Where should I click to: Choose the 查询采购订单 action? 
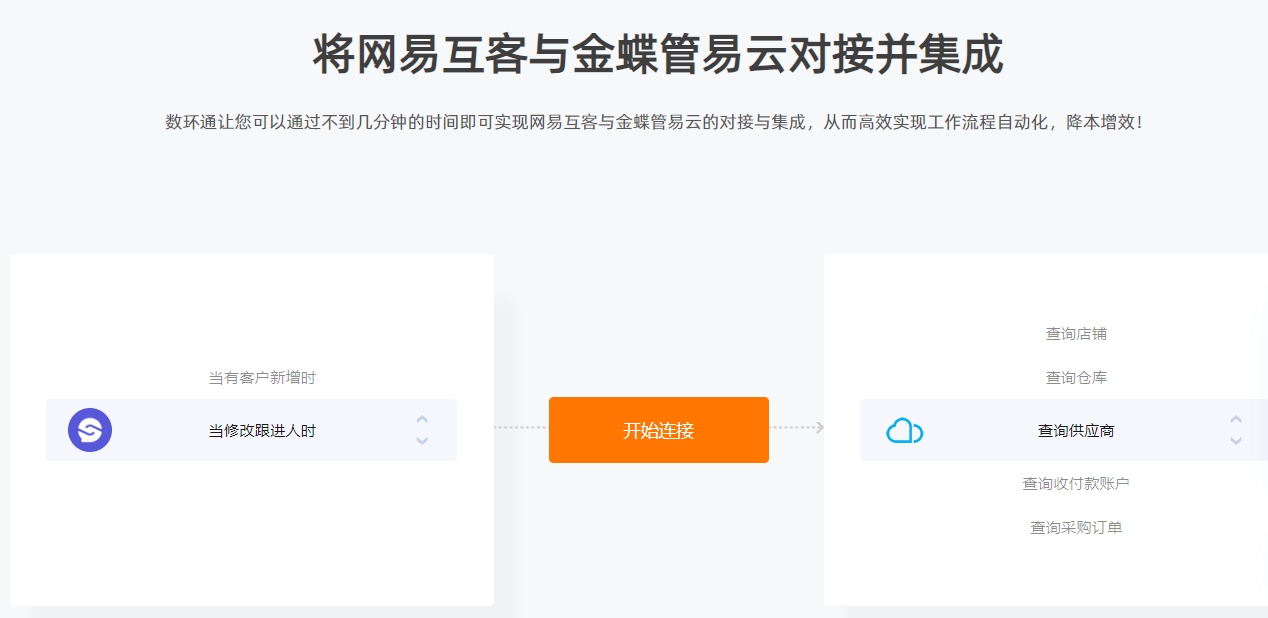pos(1076,528)
